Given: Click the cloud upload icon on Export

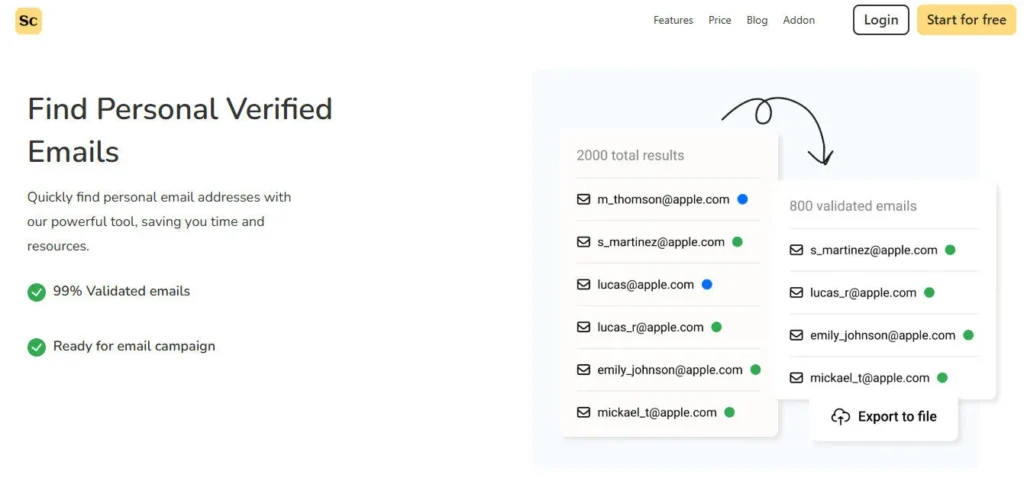Looking at the screenshot, I should click(840, 417).
